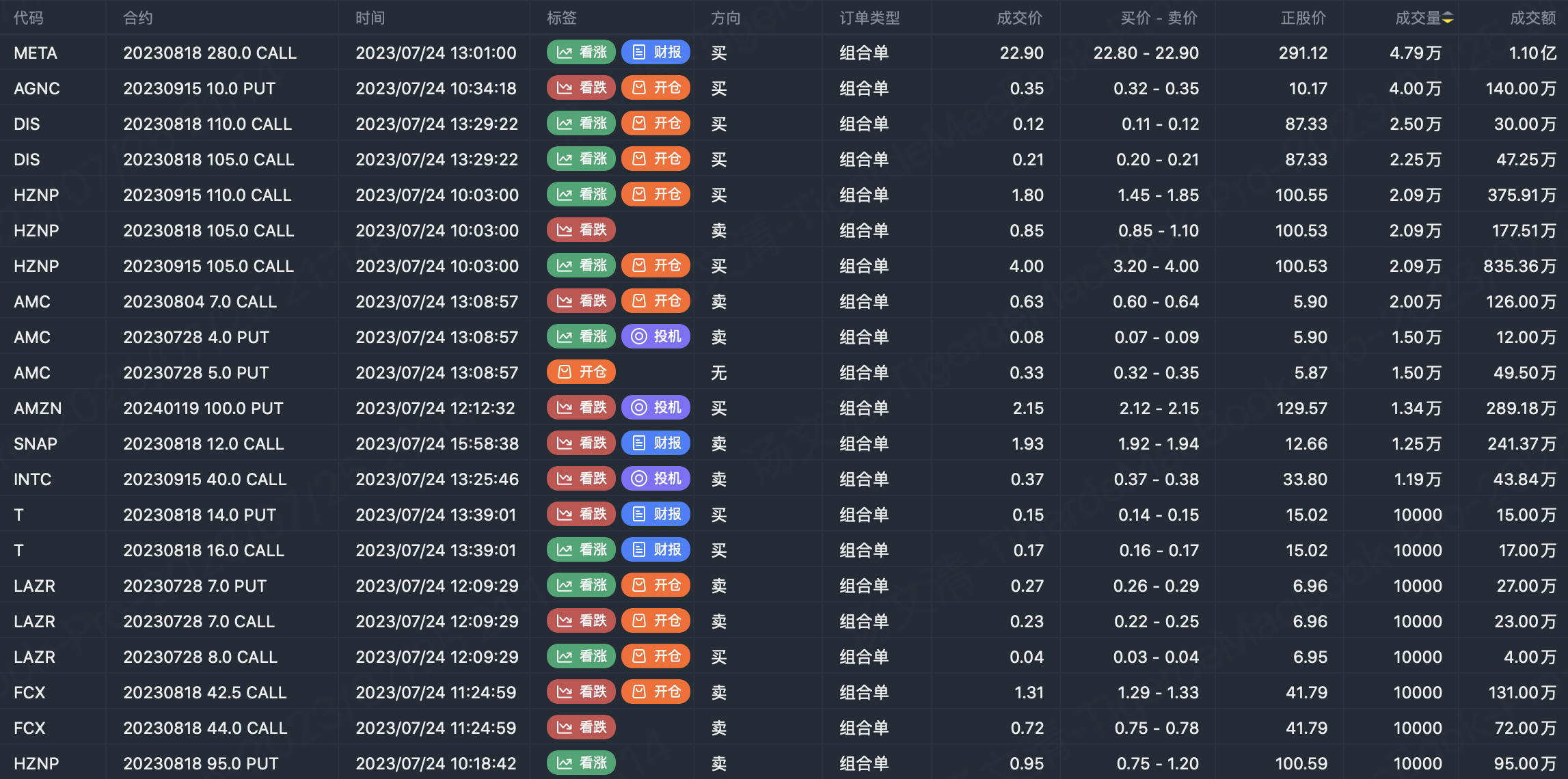Click the 开仓 tag in the AMC 5.0 PUT row
Image resolution: width=1568 pixels, height=779 pixels.
tap(581, 372)
